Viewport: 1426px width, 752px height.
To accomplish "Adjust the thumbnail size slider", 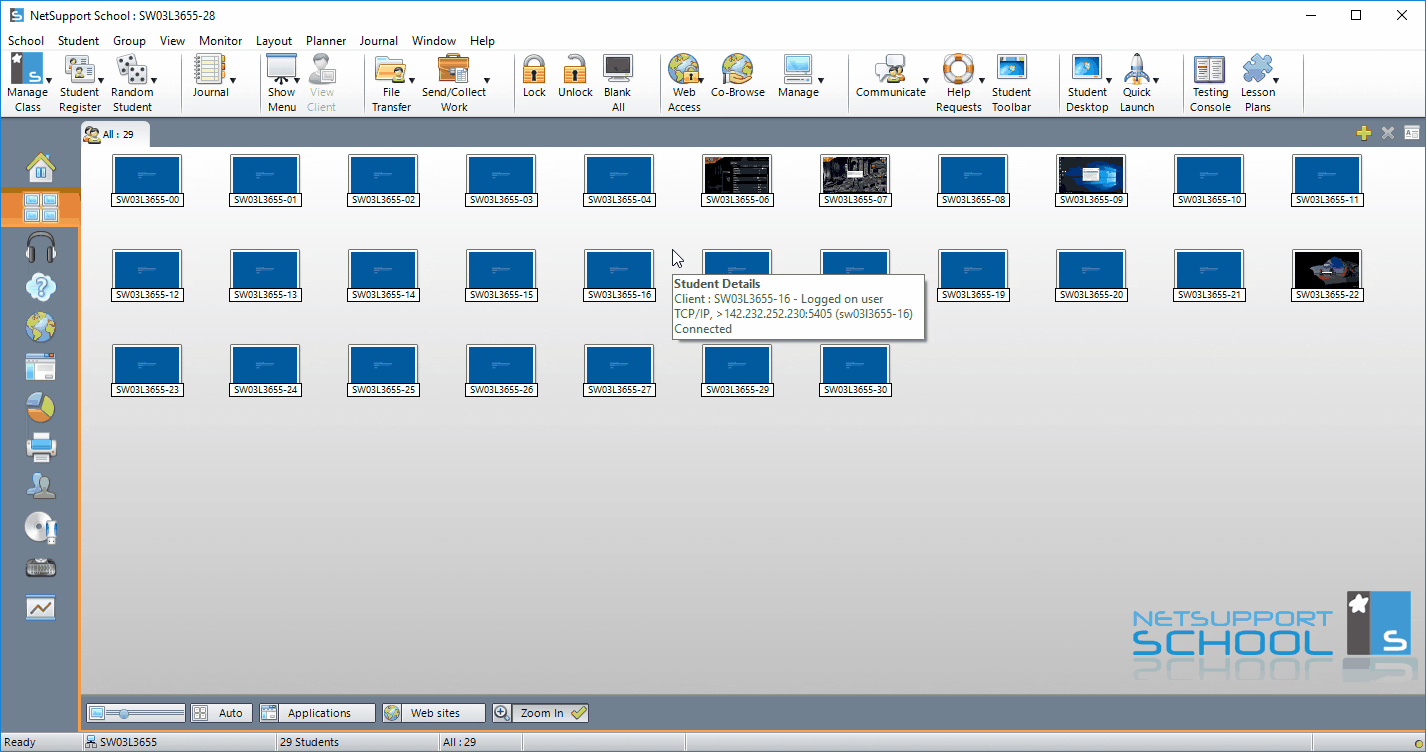I will [x=124, y=713].
